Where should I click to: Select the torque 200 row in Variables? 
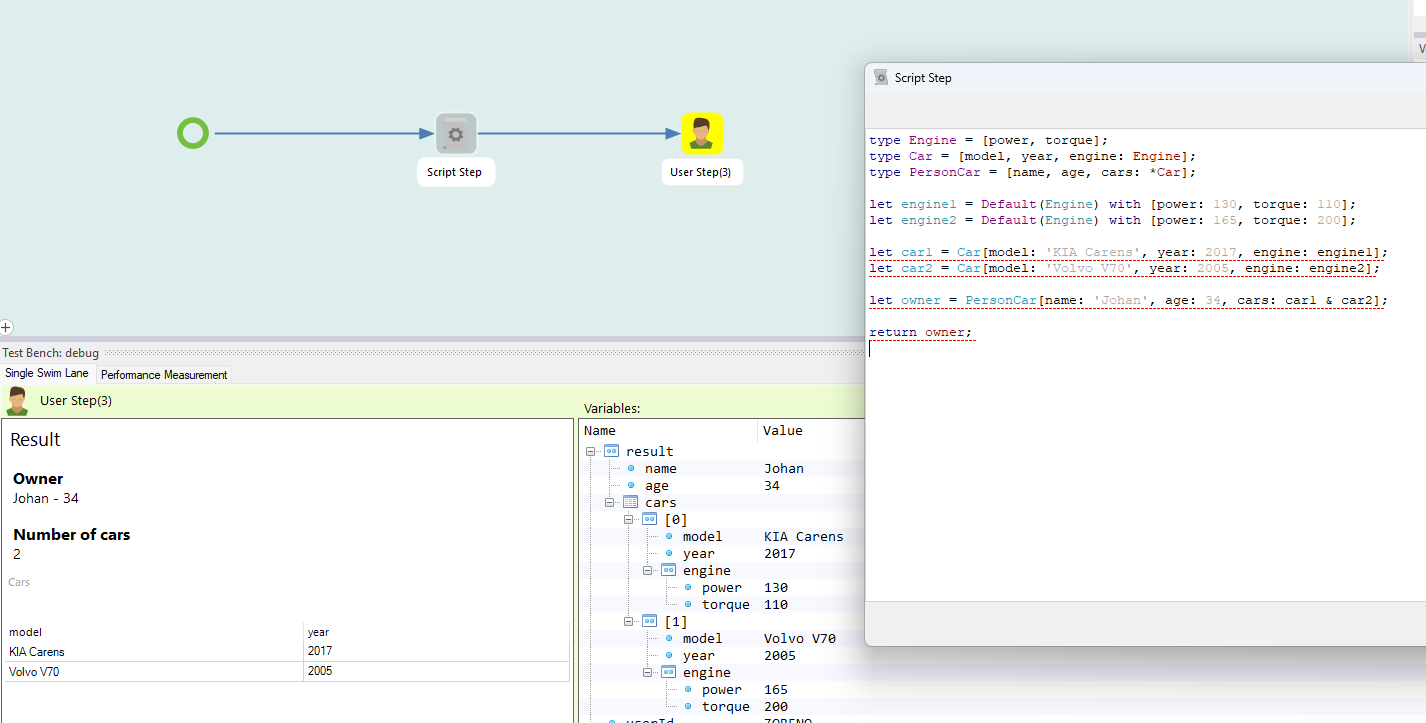pos(725,706)
